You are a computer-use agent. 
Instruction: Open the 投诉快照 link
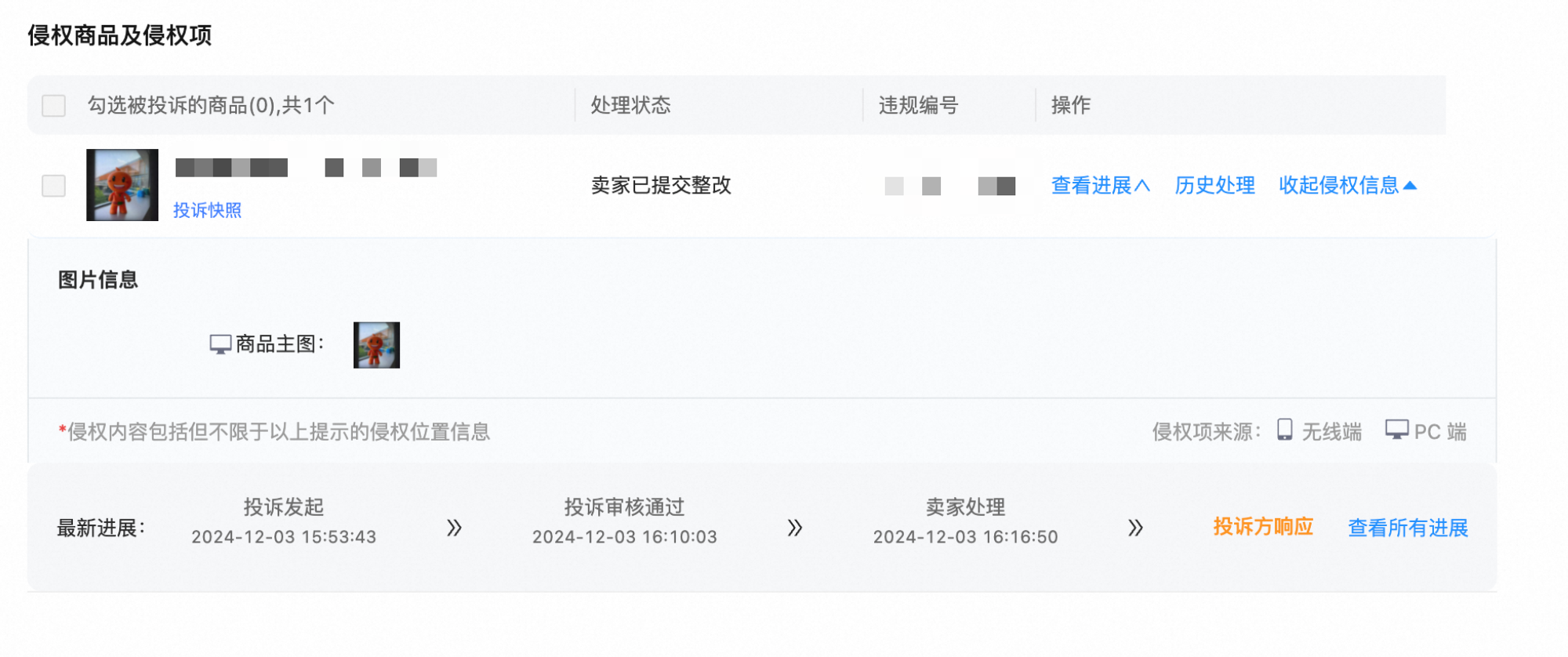click(x=207, y=210)
